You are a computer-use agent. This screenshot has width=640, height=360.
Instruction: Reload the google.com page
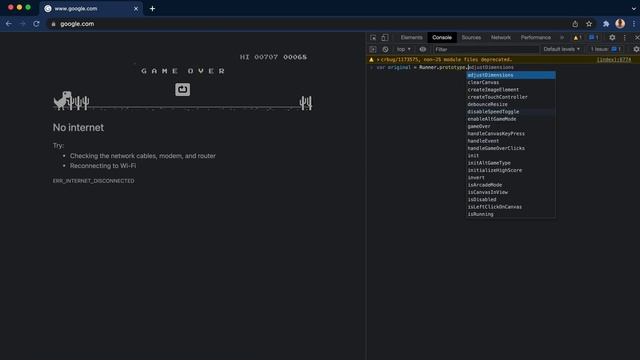36,24
